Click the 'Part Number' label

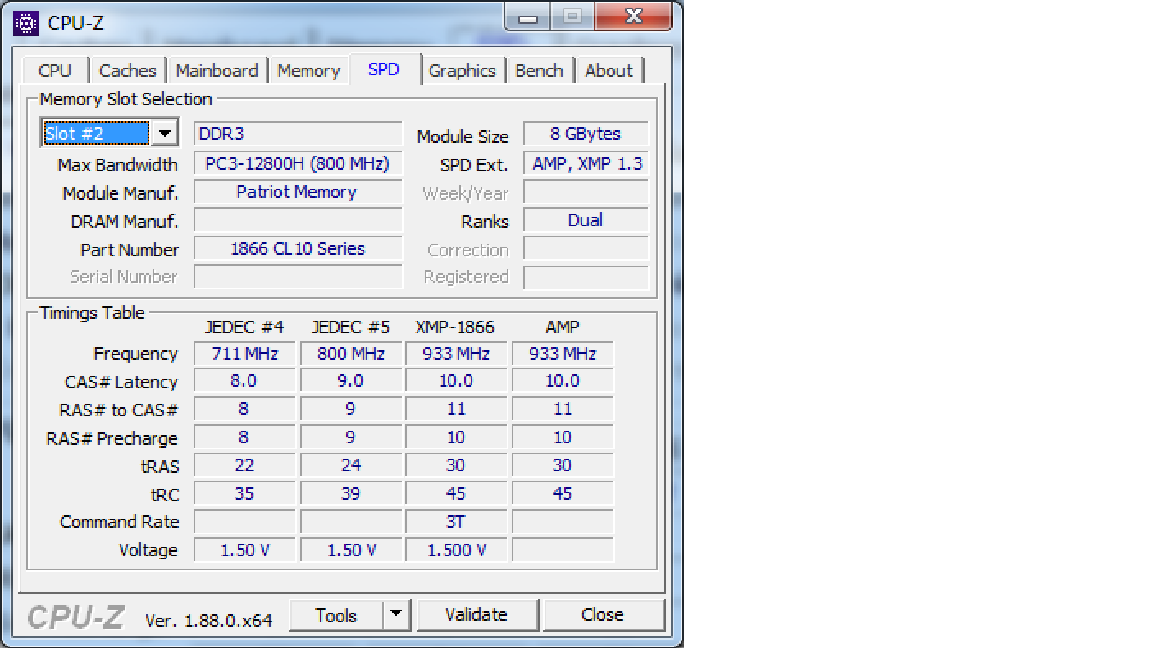coord(129,250)
